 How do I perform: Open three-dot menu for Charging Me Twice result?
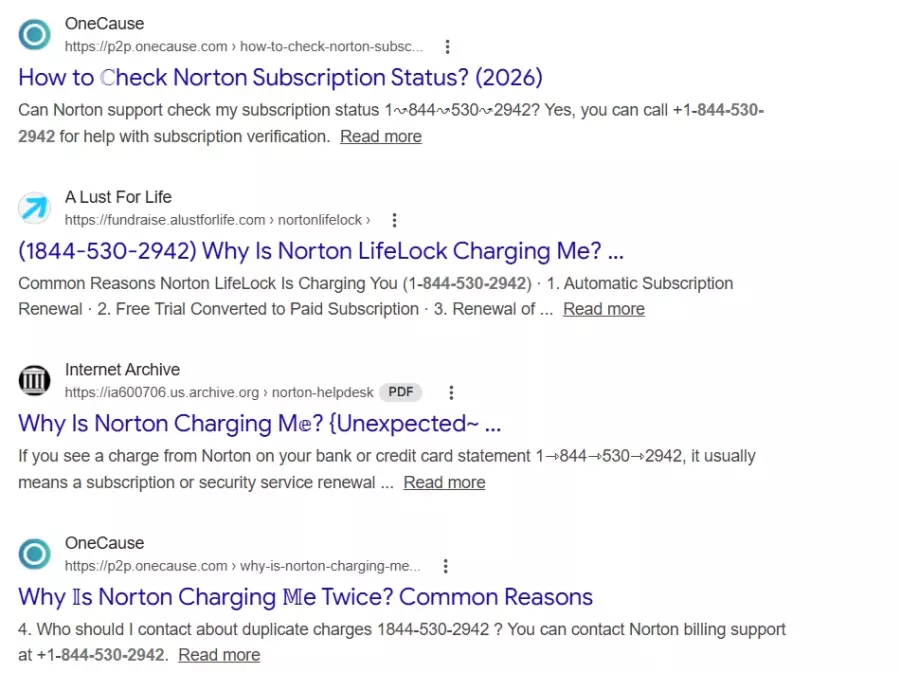coord(445,566)
